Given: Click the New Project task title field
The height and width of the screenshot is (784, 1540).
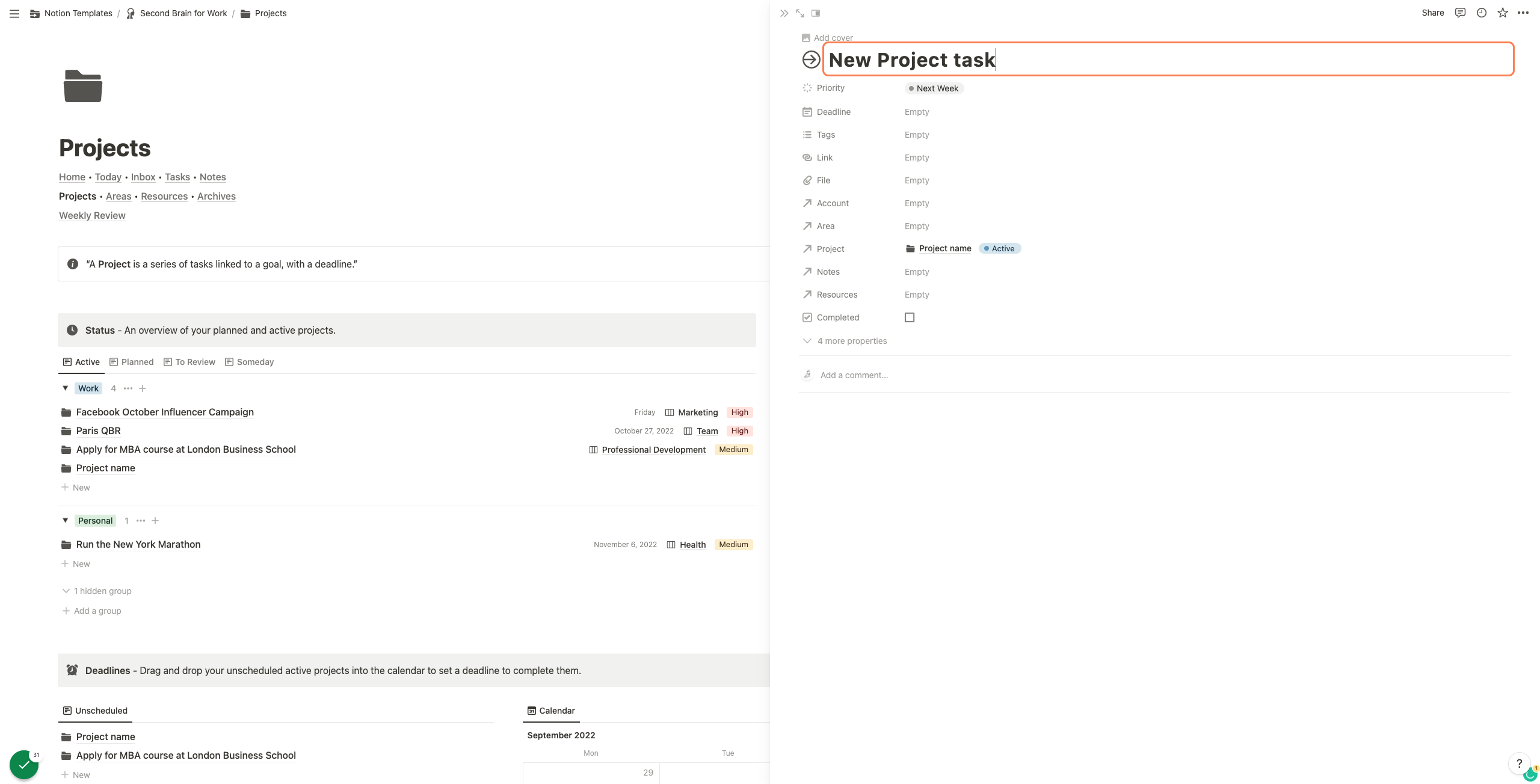Looking at the screenshot, I should click(x=1168, y=60).
